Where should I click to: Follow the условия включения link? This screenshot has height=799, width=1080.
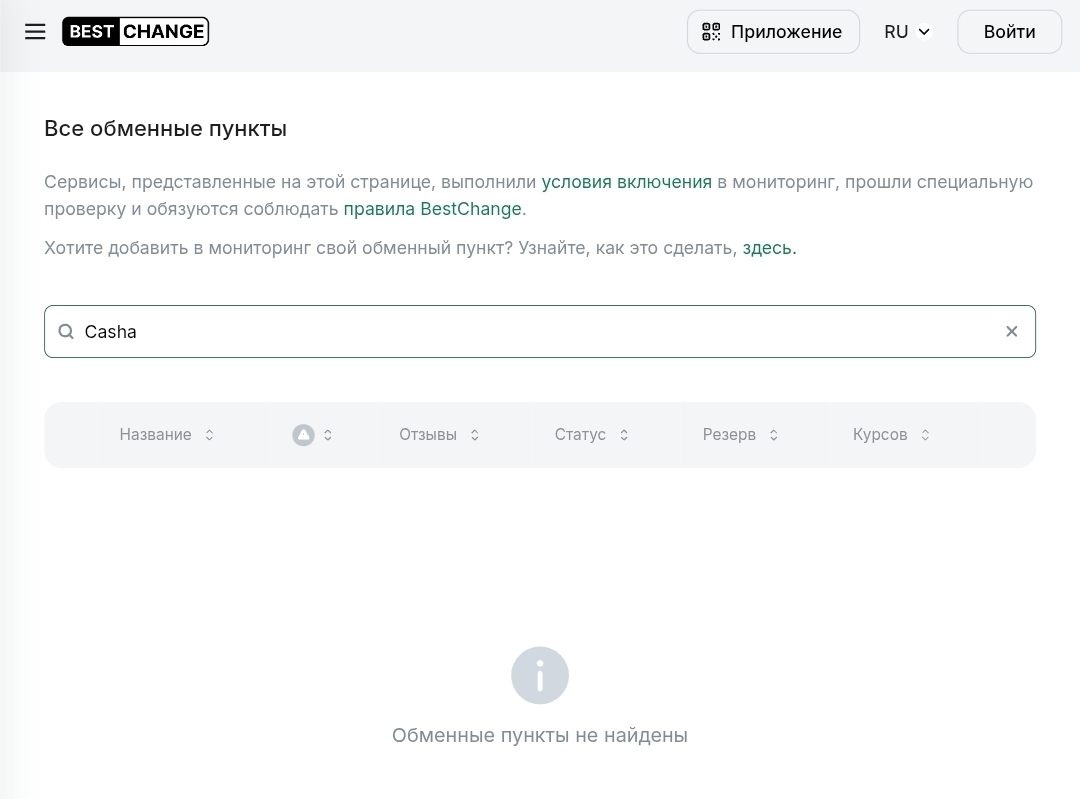(626, 182)
